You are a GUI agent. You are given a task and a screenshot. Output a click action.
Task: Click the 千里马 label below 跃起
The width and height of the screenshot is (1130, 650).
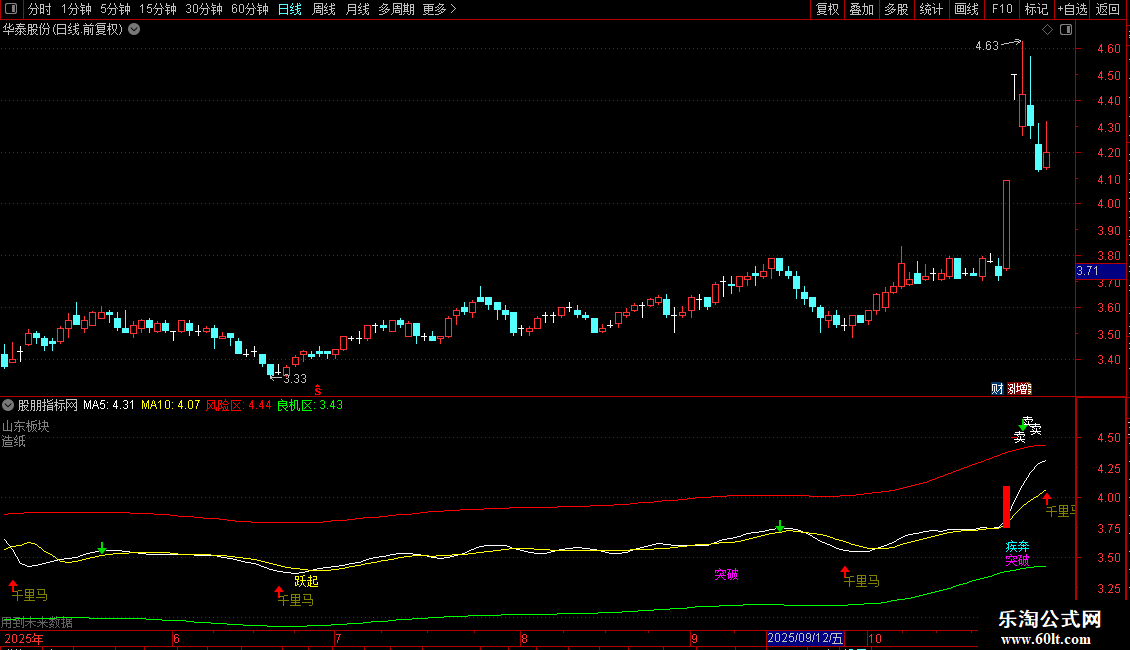(x=295, y=600)
